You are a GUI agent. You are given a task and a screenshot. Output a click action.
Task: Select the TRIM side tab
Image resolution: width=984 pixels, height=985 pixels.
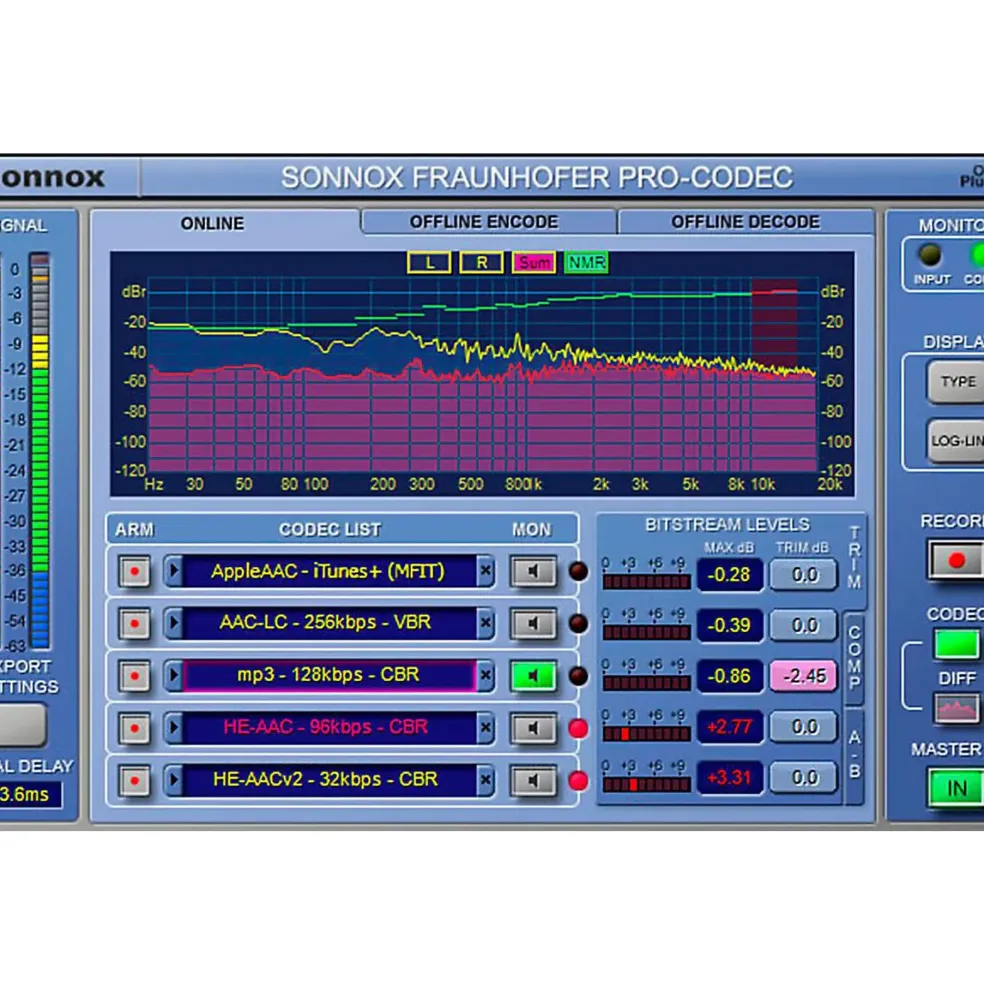(x=855, y=558)
